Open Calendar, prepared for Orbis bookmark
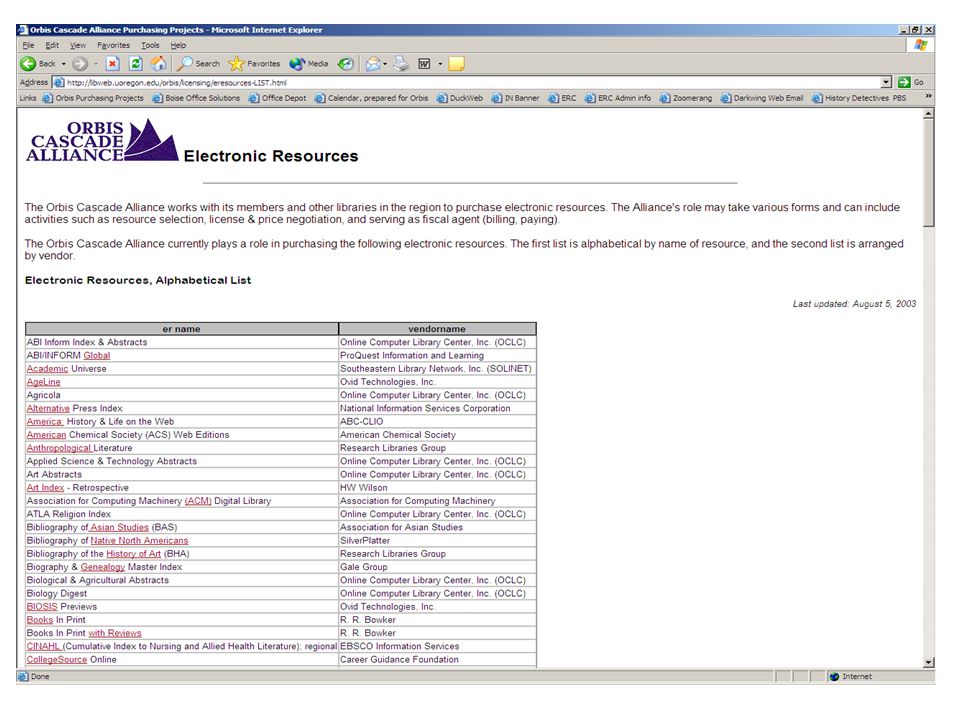Viewport: 960px width, 720px height. coord(372,98)
